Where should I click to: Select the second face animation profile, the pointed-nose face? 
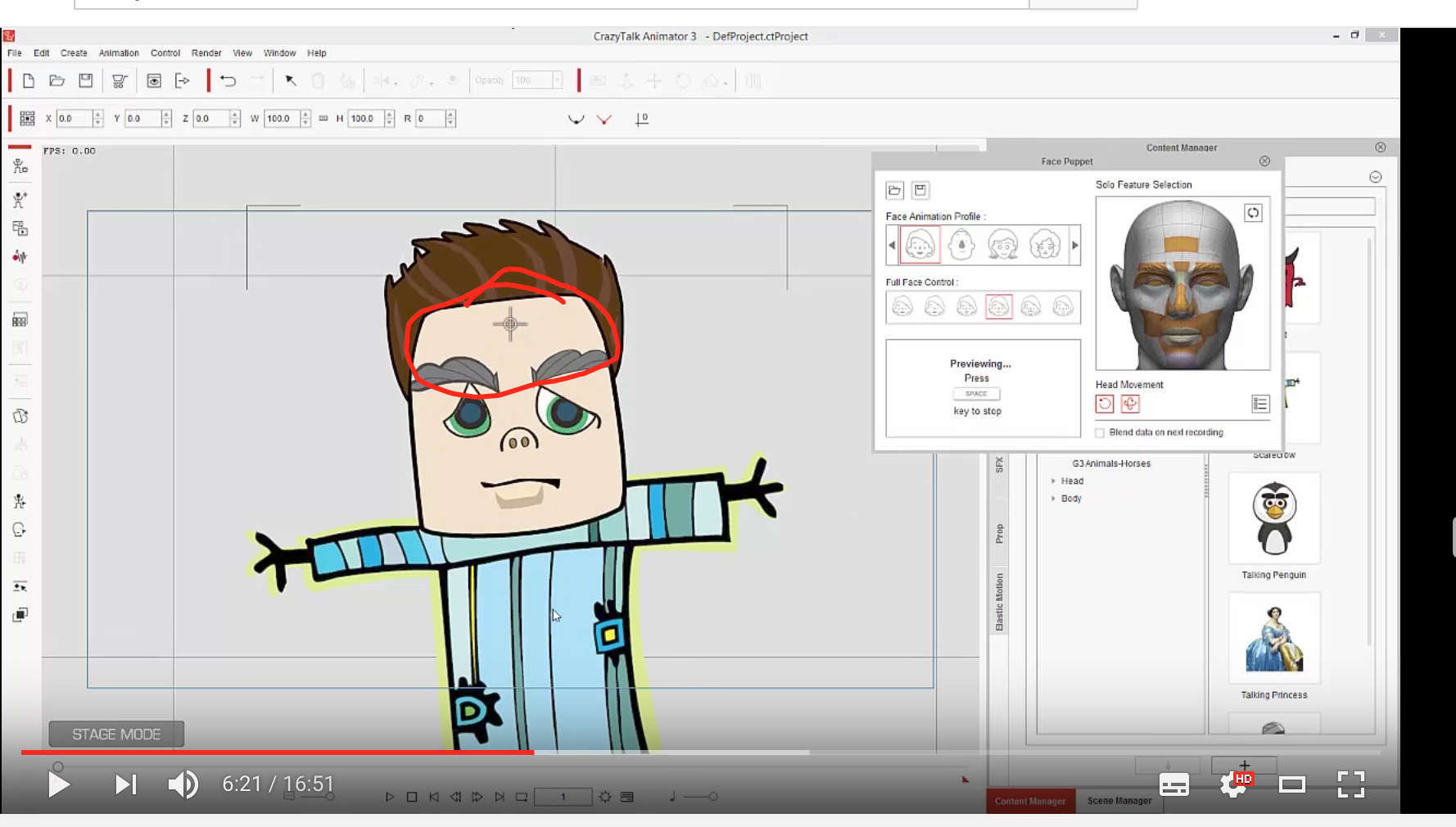(961, 245)
